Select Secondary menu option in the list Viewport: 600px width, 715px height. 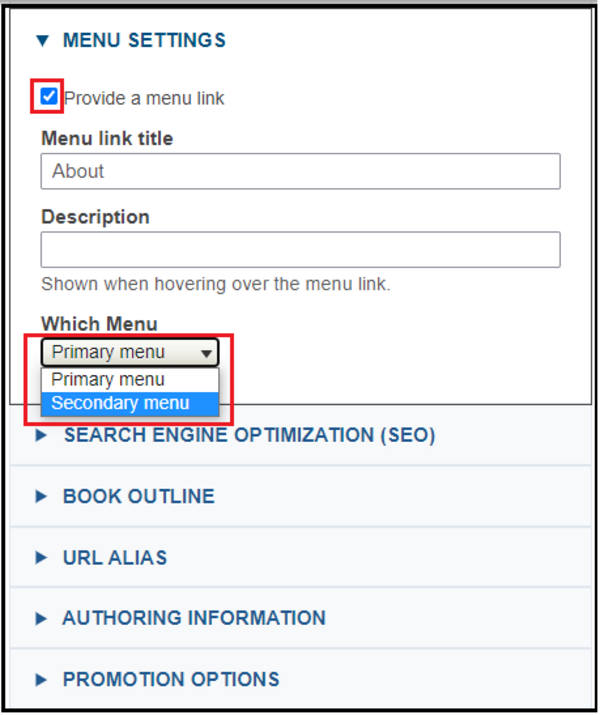point(120,404)
